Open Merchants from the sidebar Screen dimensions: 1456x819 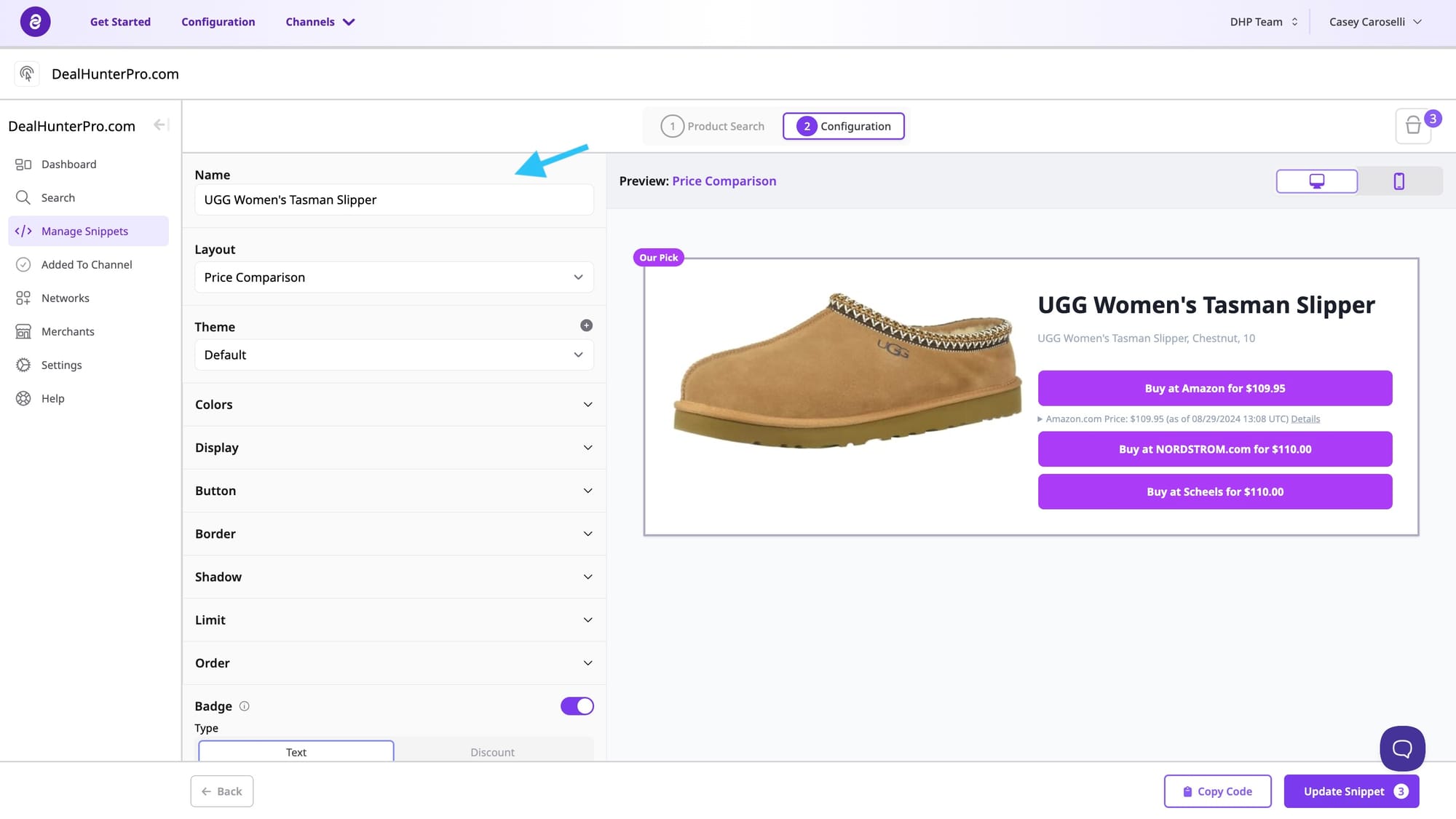coord(68,331)
